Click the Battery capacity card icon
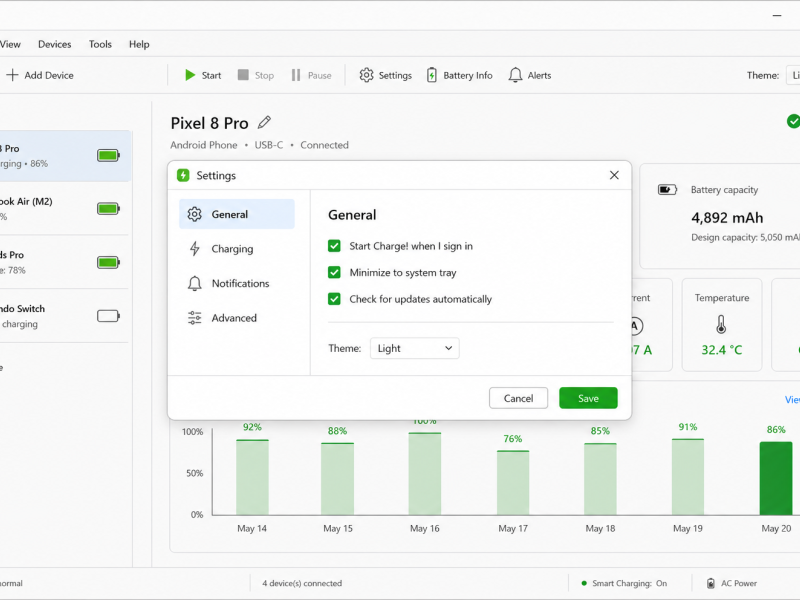This screenshot has width=800, height=600. point(667,190)
